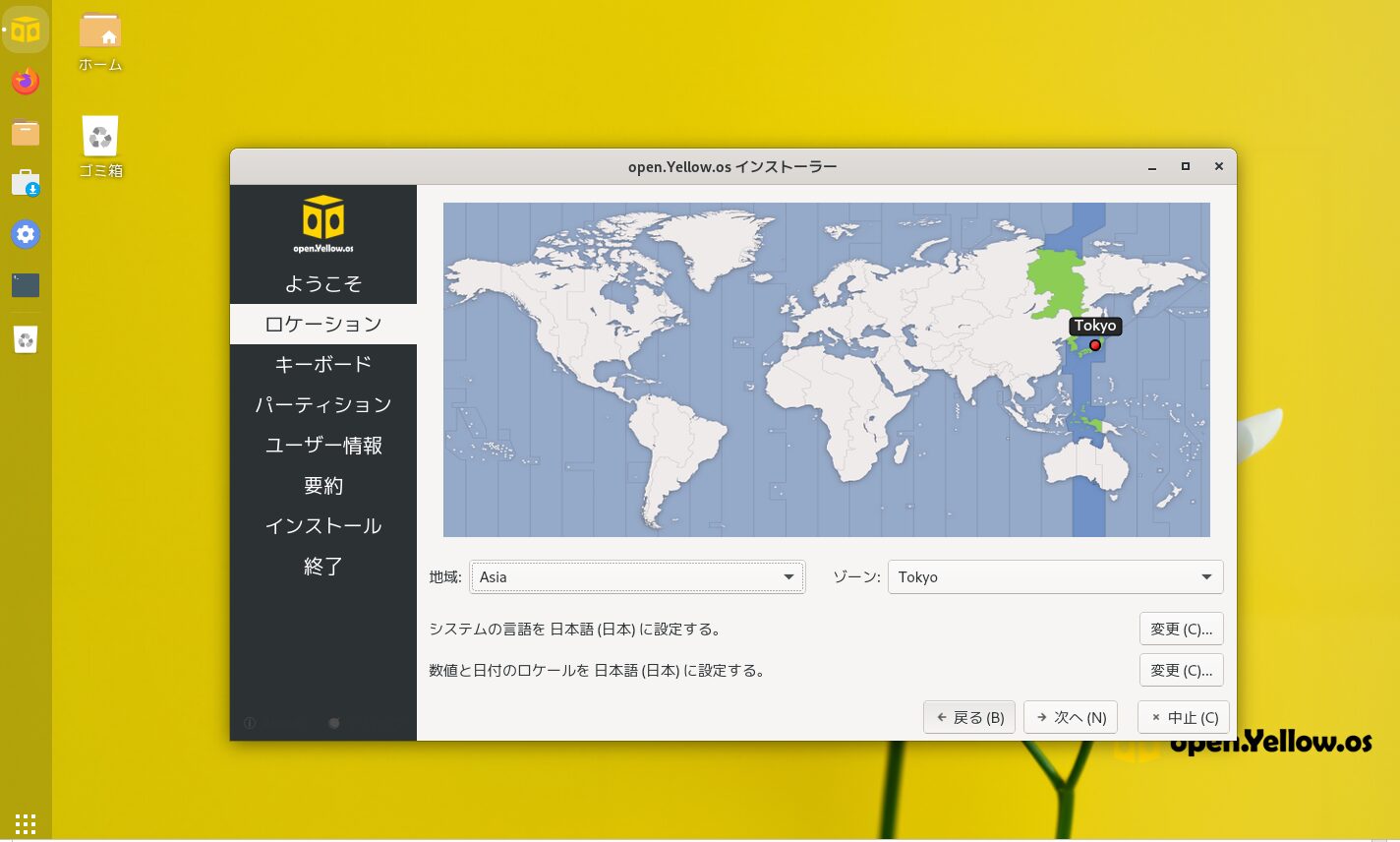This screenshot has width=1400, height=842.
Task: Click the open.Yellow.os installer dock icon
Action: tap(26, 30)
